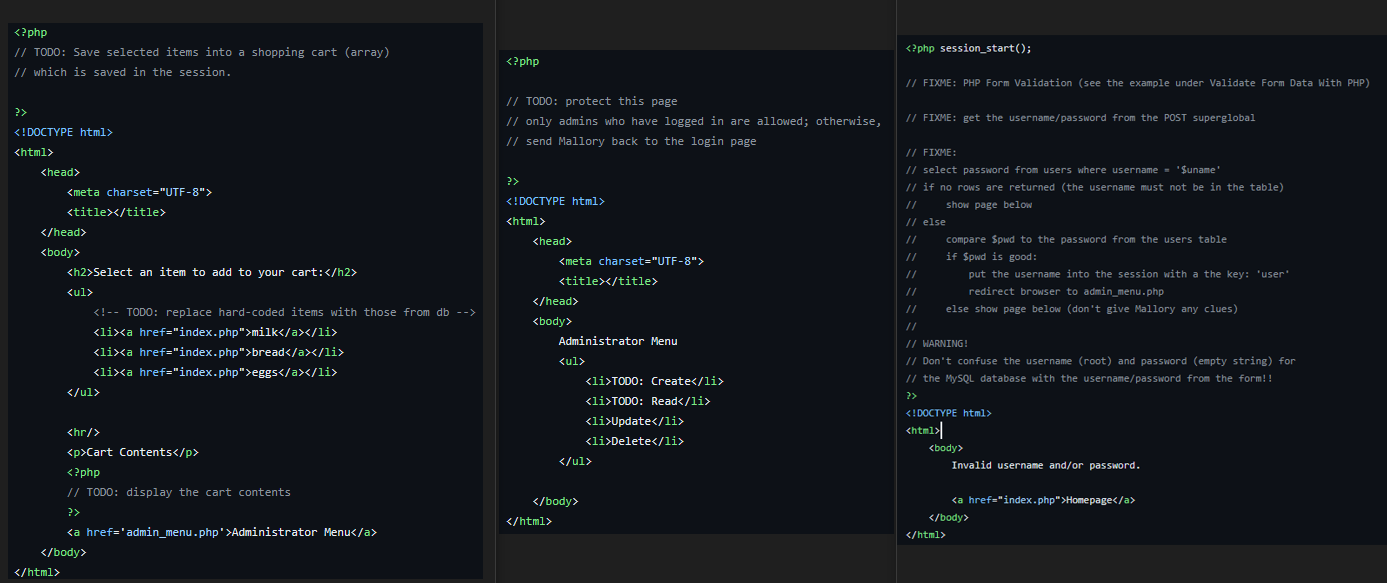Image resolution: width=1387 pixels, height=583 pixels.
Task: Click the 'replace hard-coded items' HTML comment
Action: (x=284, y=312)
